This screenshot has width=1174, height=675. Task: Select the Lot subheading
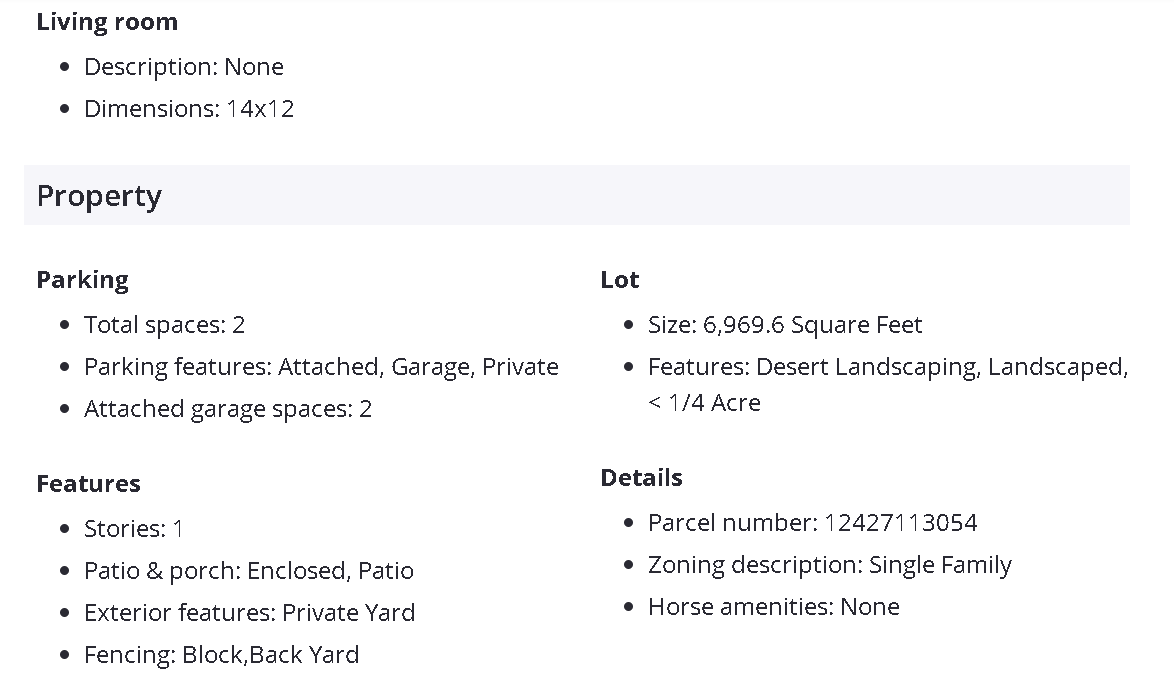point(620,280)
